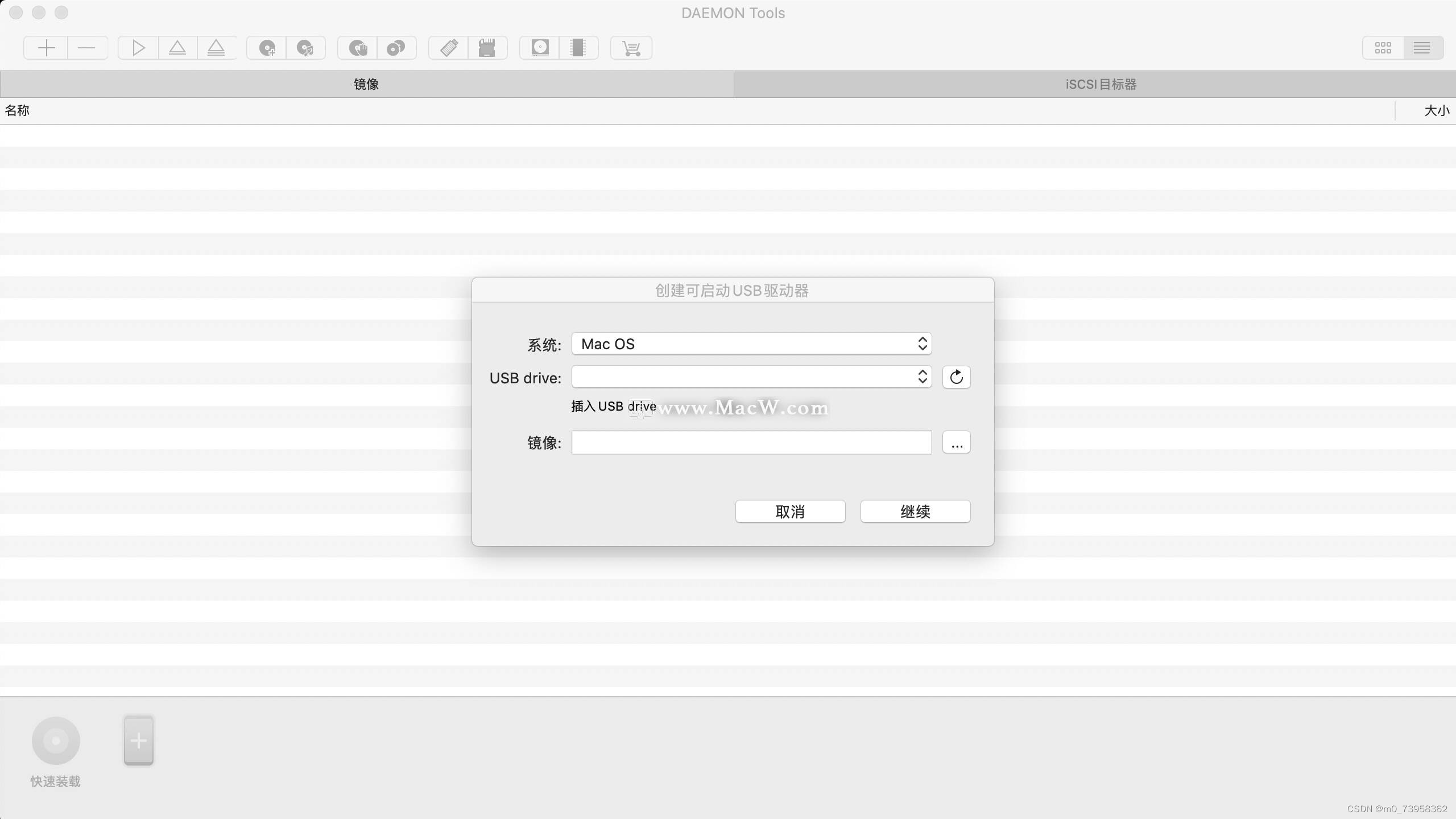Browse for image with the ellipsis button
The image size is (1456, 819).
click(x=956, y=442)
